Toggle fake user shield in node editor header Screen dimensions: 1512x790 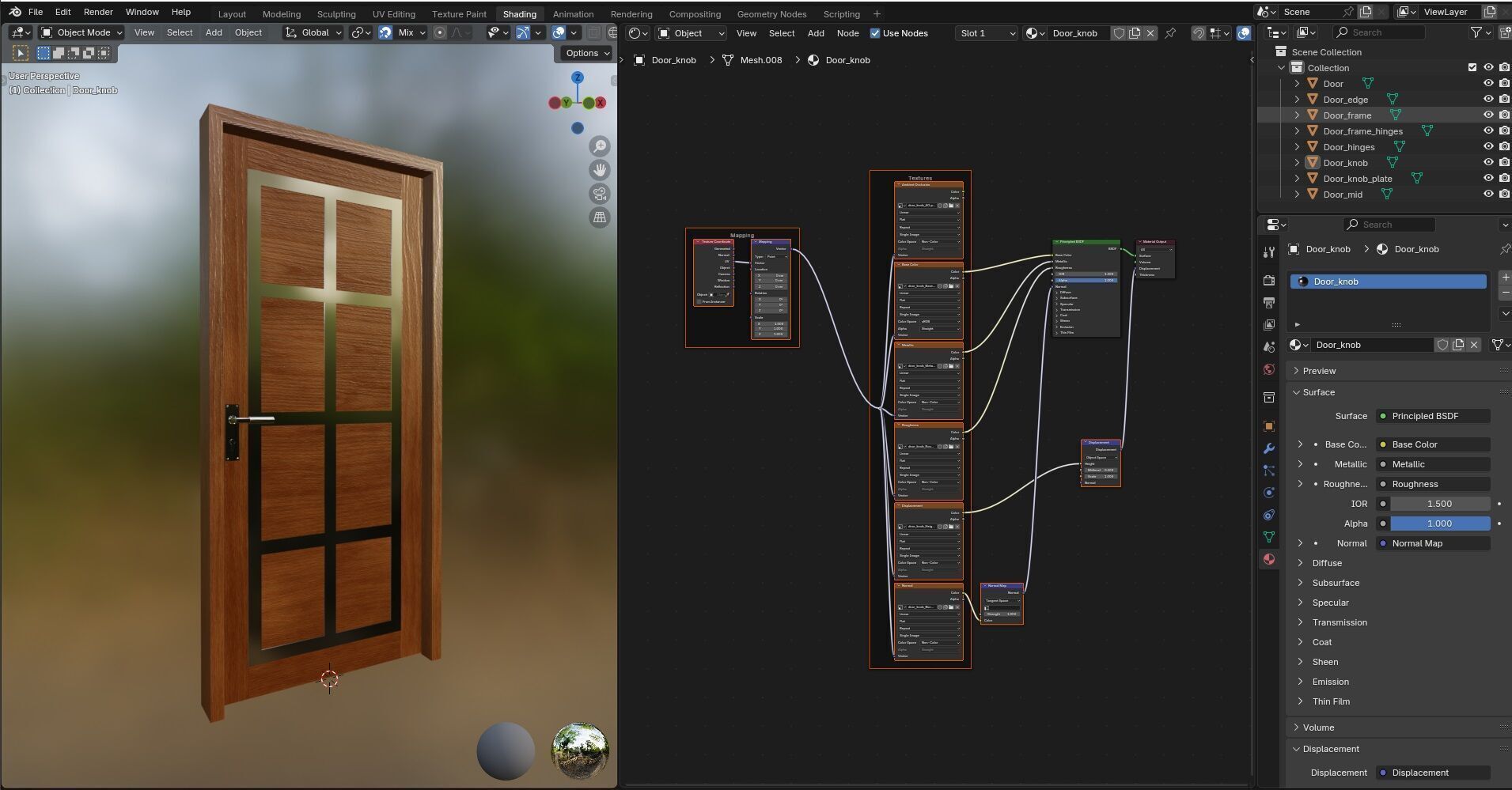[1119, 33]
